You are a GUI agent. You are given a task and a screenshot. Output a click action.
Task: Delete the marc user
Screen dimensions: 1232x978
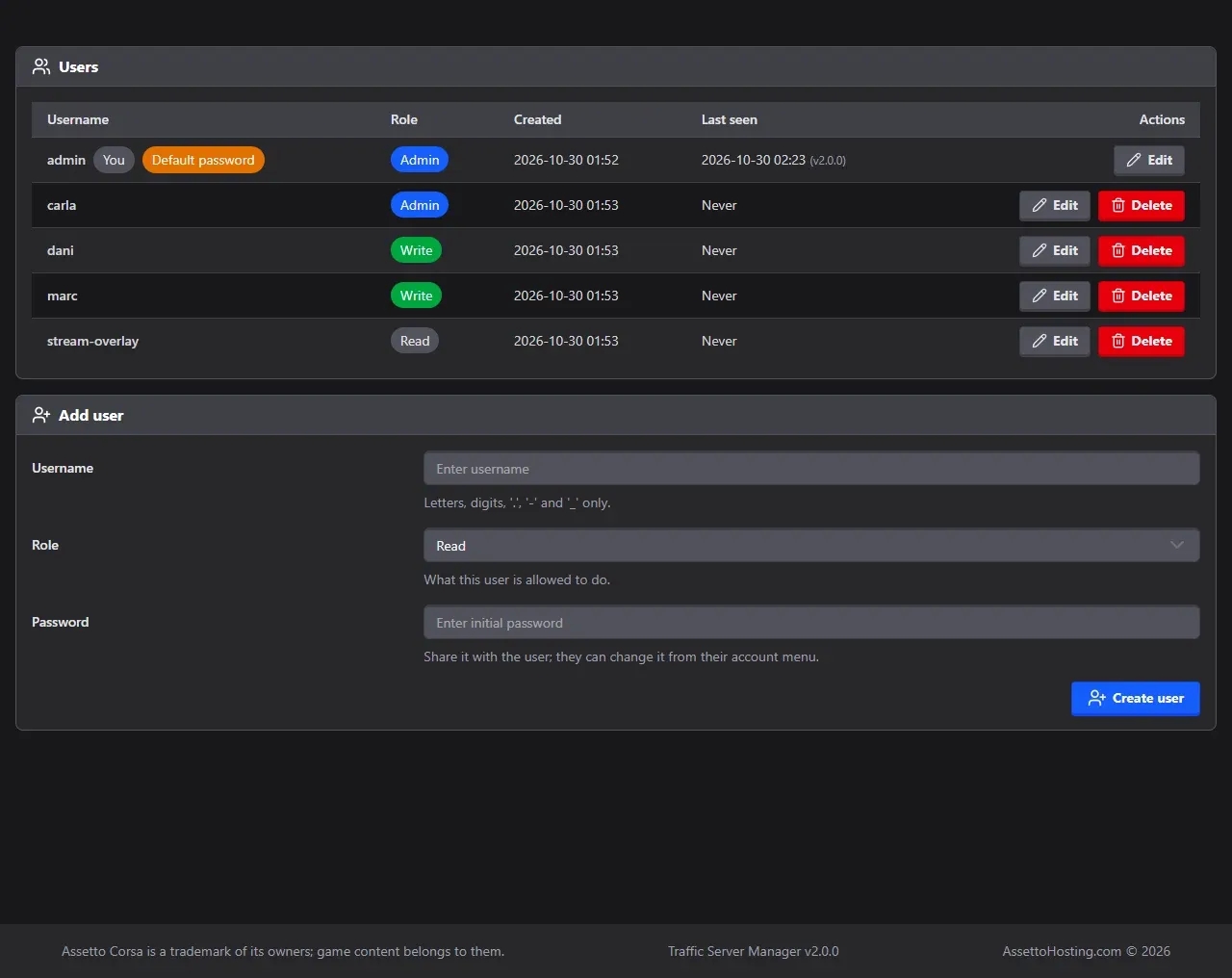tap(1142, 296)
